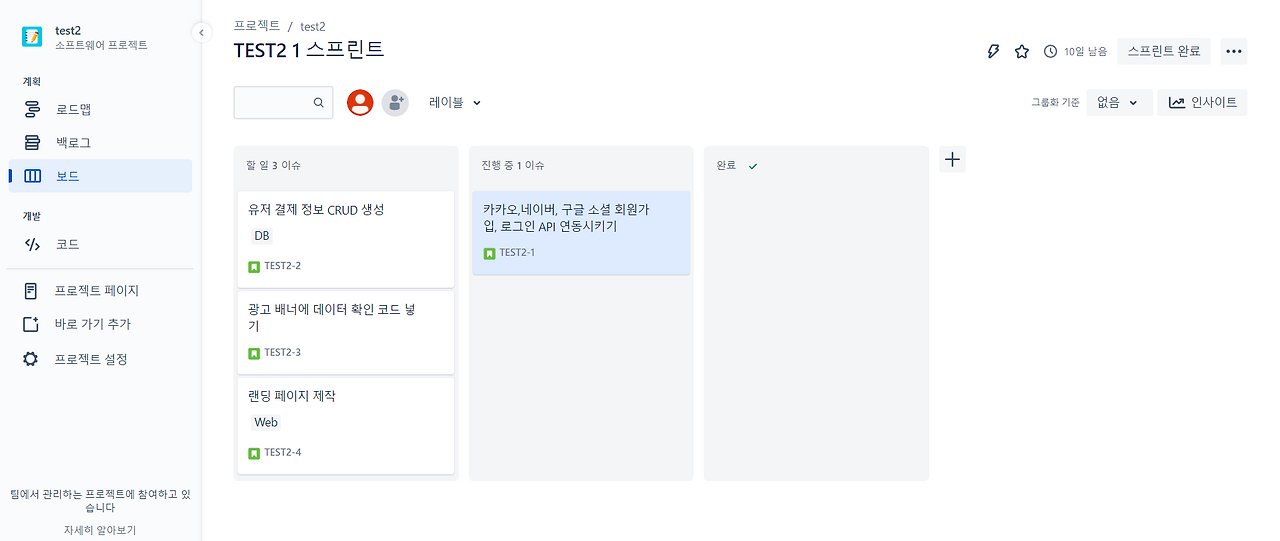This screenshot has height=541, width=1280.
Task: Click the red user avatar filter
Action: coord(360,102)
